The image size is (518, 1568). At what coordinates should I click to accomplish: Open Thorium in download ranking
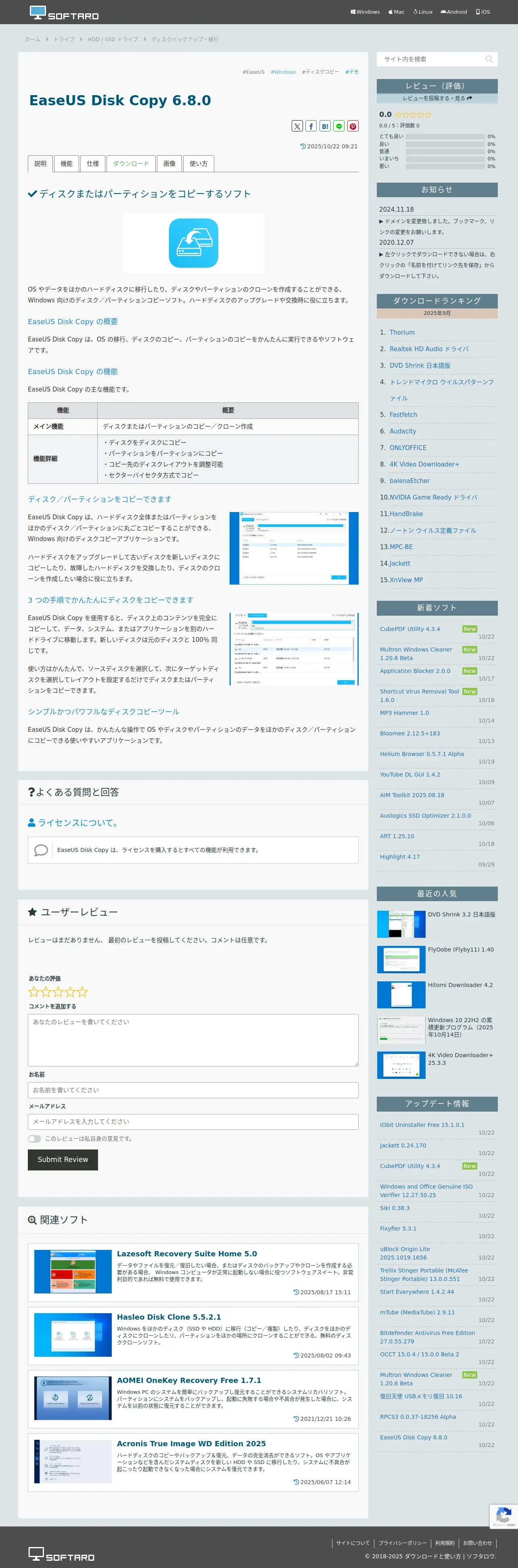coord(402,332)
